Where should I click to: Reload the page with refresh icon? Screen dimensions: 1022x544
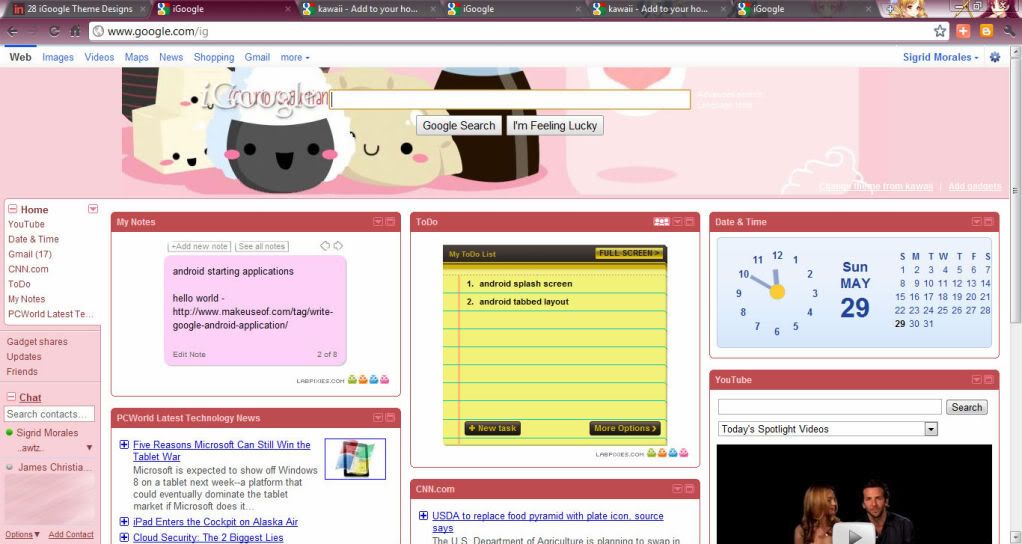tap(55, 31)
